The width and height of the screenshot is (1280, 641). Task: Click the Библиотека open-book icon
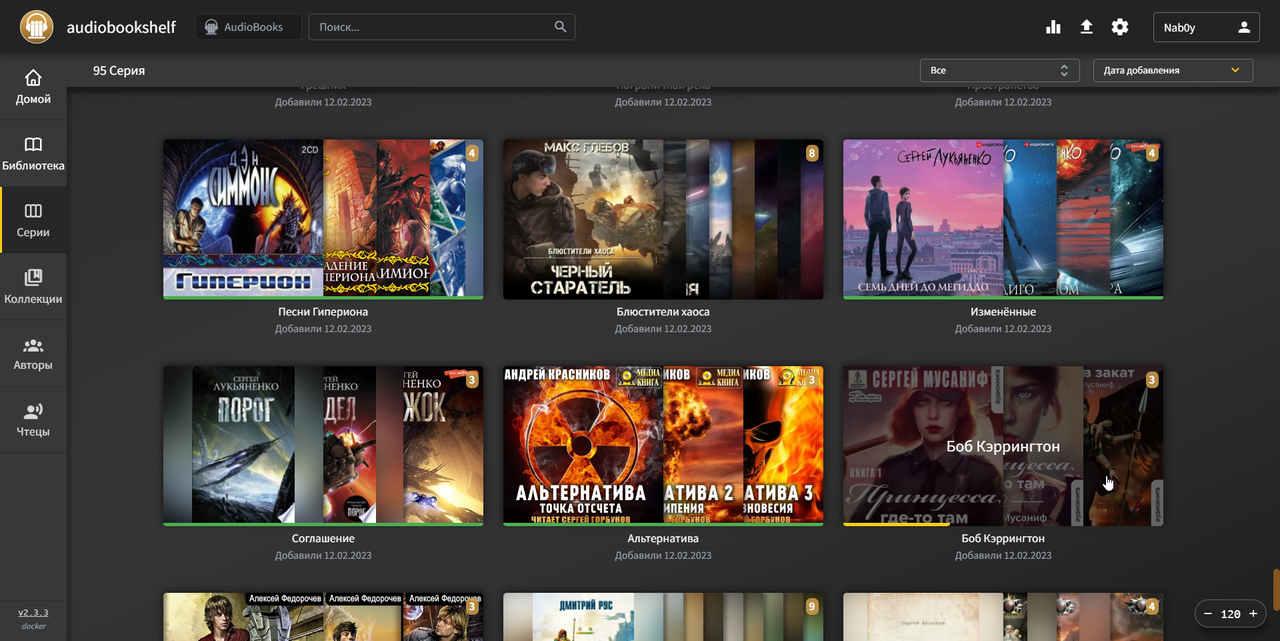tap(33, 144)
